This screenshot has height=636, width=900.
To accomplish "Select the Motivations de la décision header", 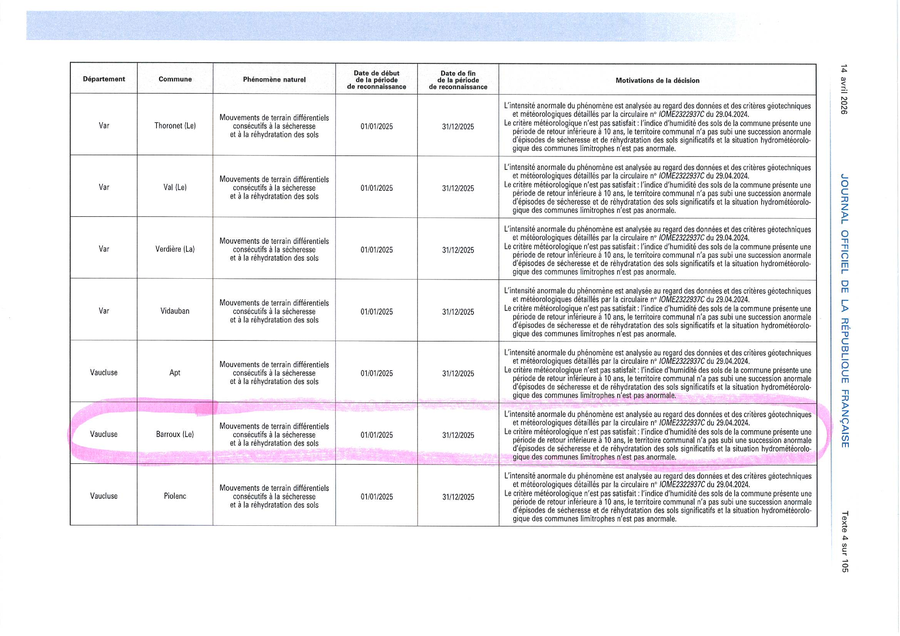I will coord(658,79).
